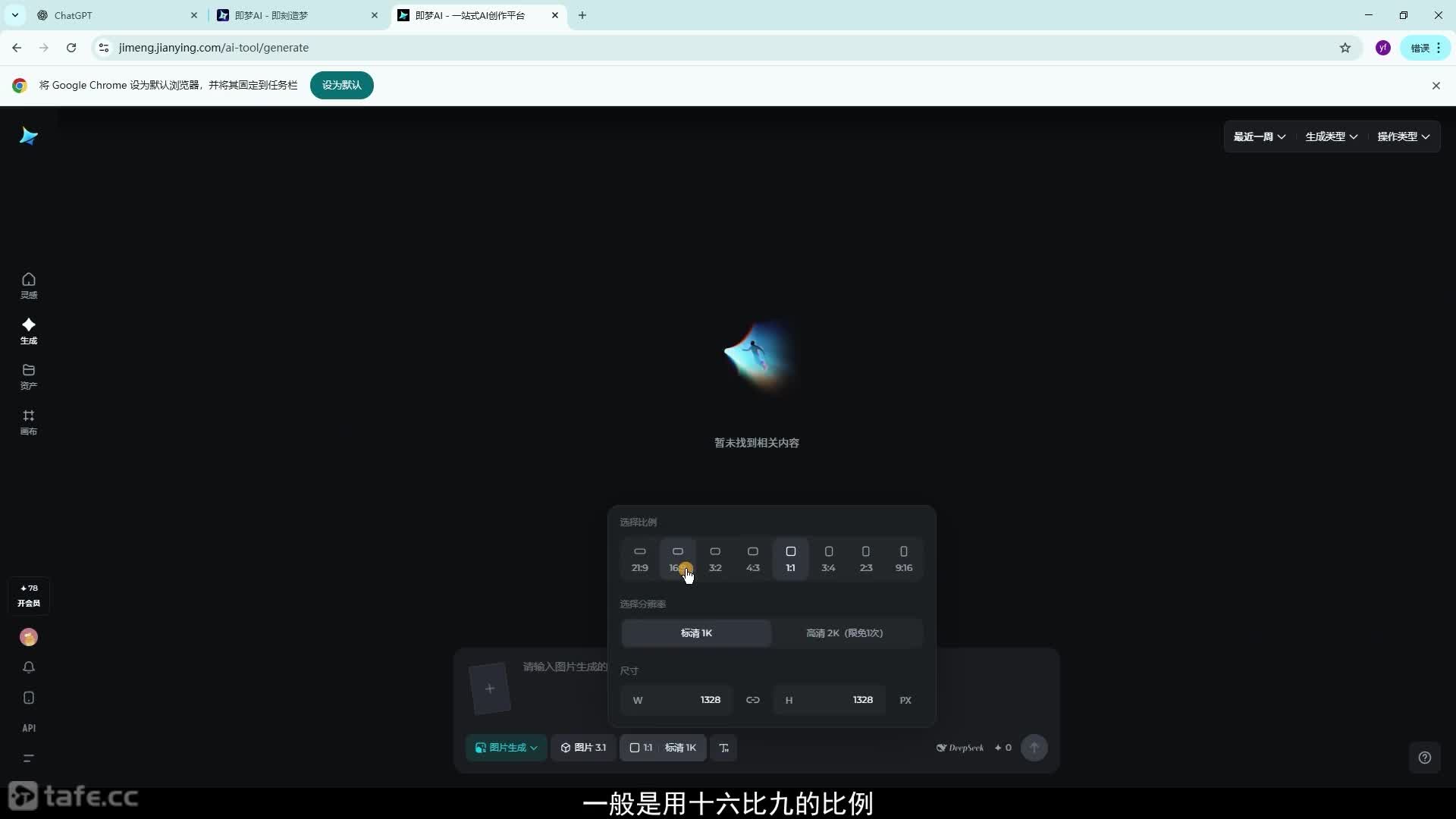
Task: Switch to the 即梦AI - 即刻造梦 tab
Action: (x=297, y=15)
